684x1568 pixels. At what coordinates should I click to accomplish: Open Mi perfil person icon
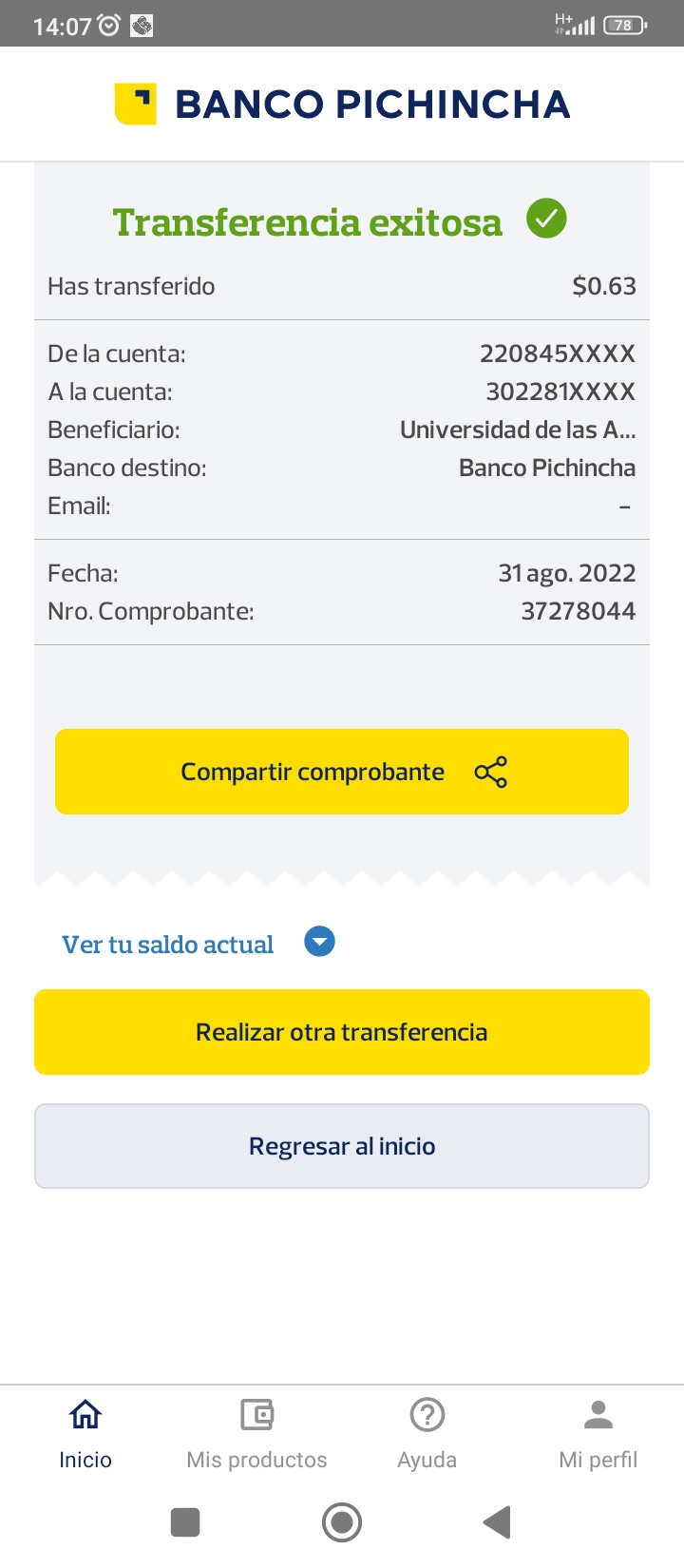click(598, 1415)
